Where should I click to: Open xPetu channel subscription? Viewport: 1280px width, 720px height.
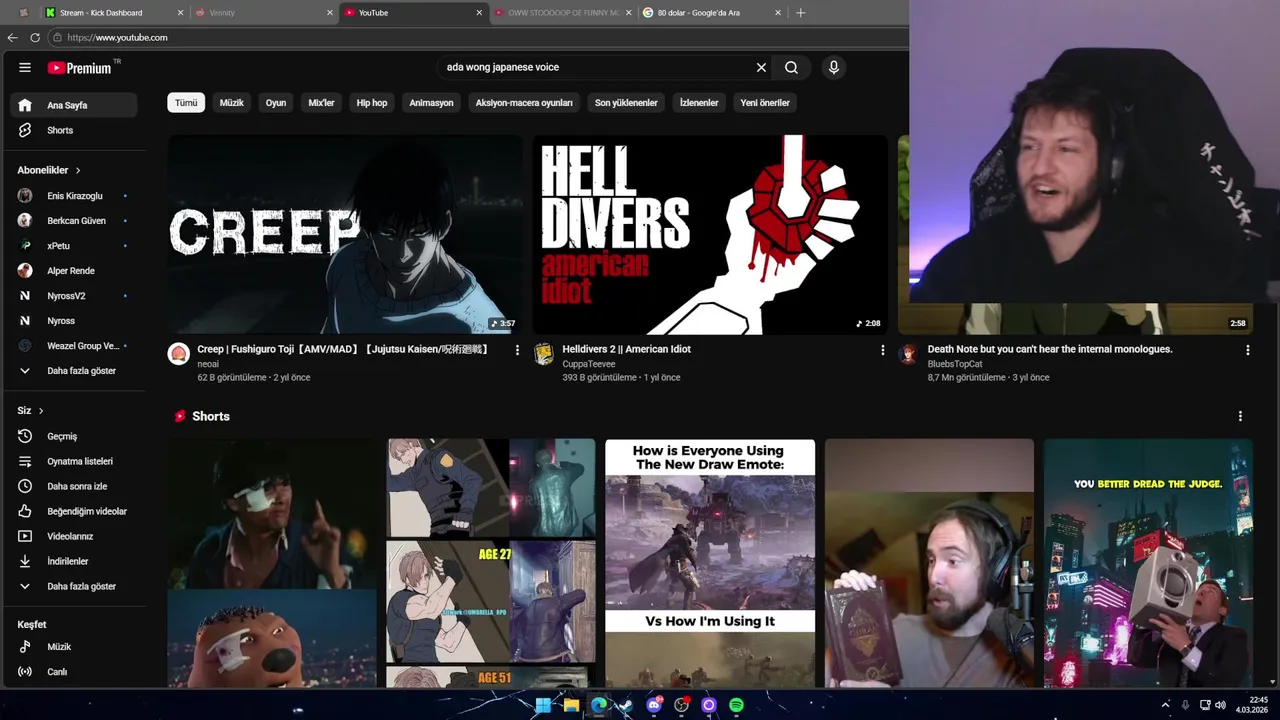73,246
